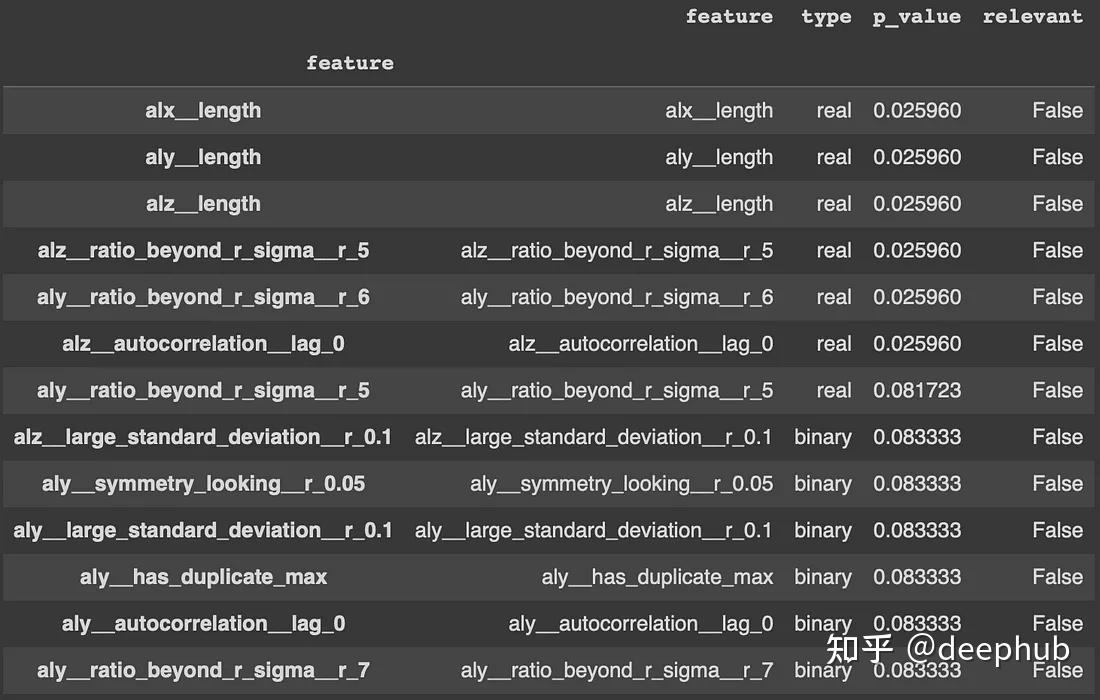The width and height of the screenshot is (1100, 700).
Task: Select the "relevant" column header
Action: (1032, 16)
